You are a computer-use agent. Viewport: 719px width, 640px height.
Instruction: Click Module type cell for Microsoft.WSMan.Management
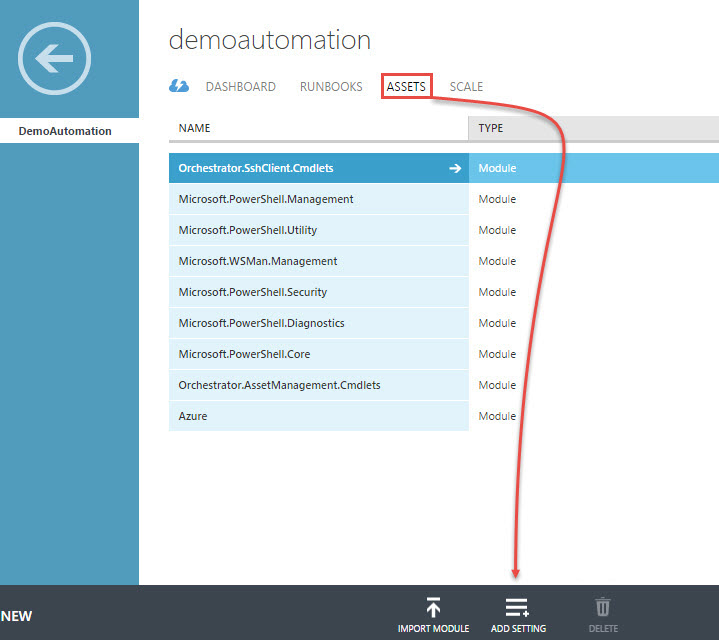497,261
